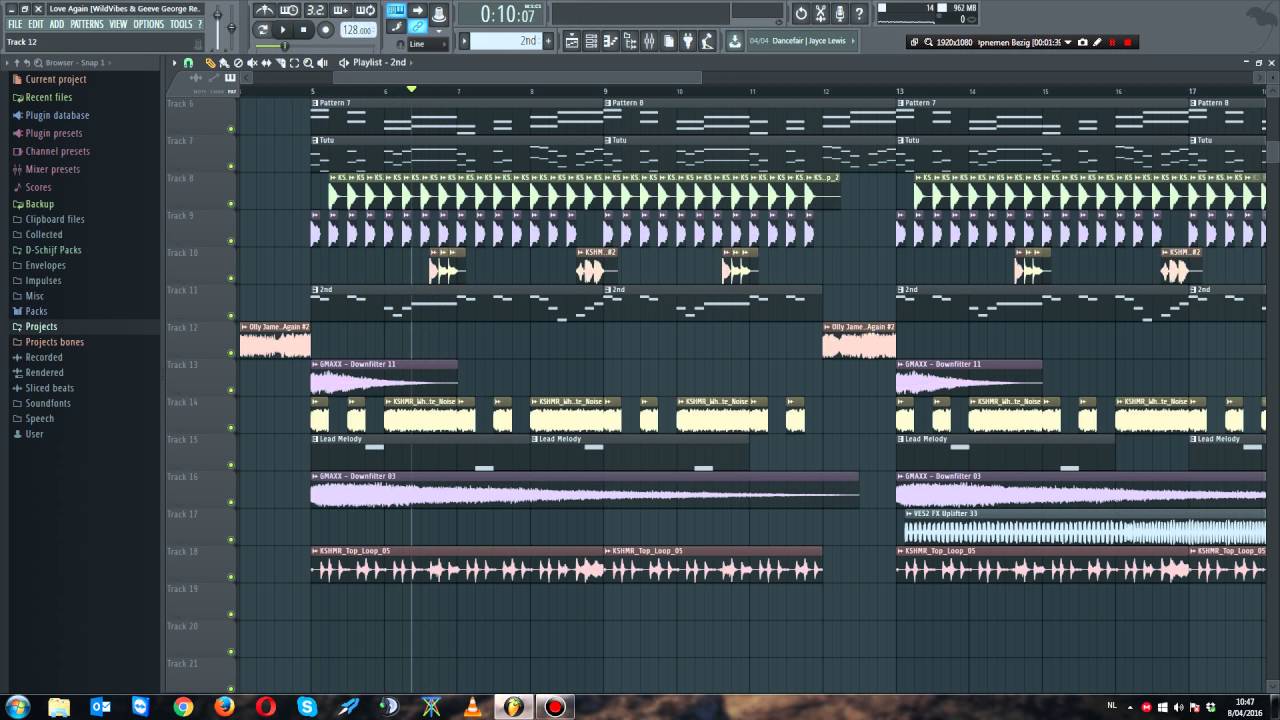The height and width of the screenshot is (720, 1280).
Task: Open the Playlist - 2nd title dropdown
Action: (x=379, y=62)
